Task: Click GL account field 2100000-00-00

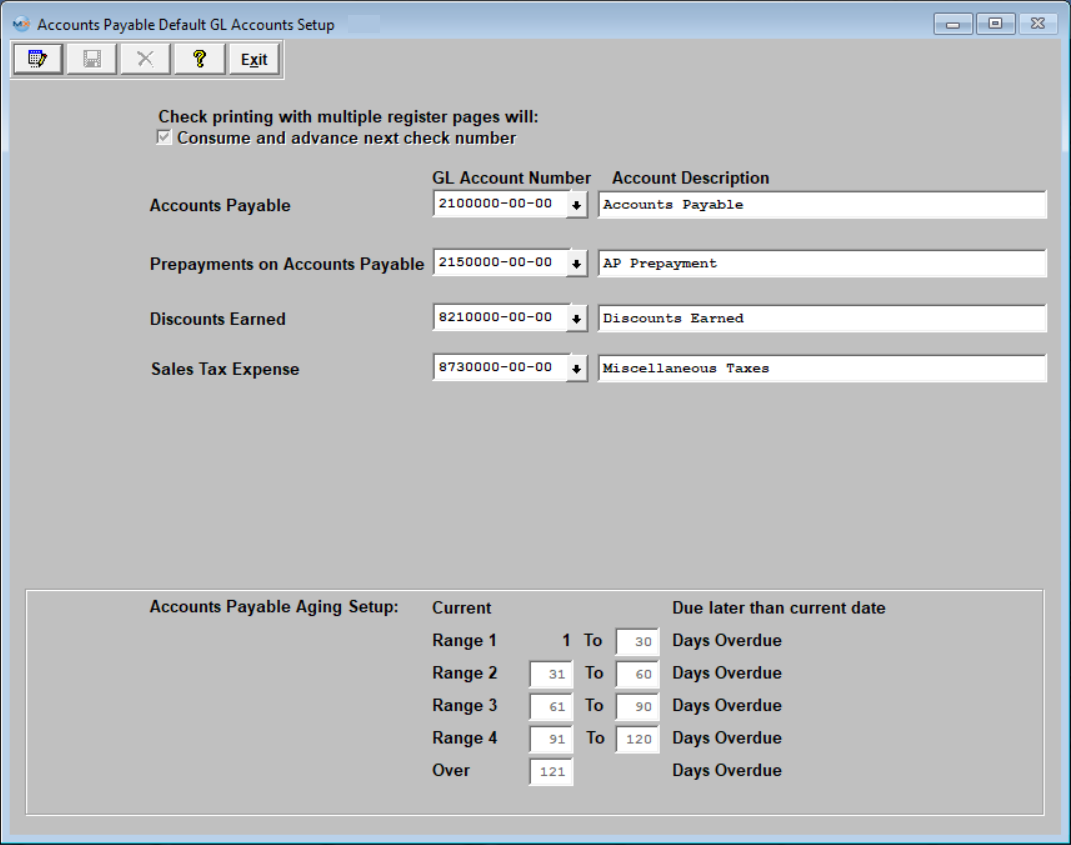Action: coord(499,204)
